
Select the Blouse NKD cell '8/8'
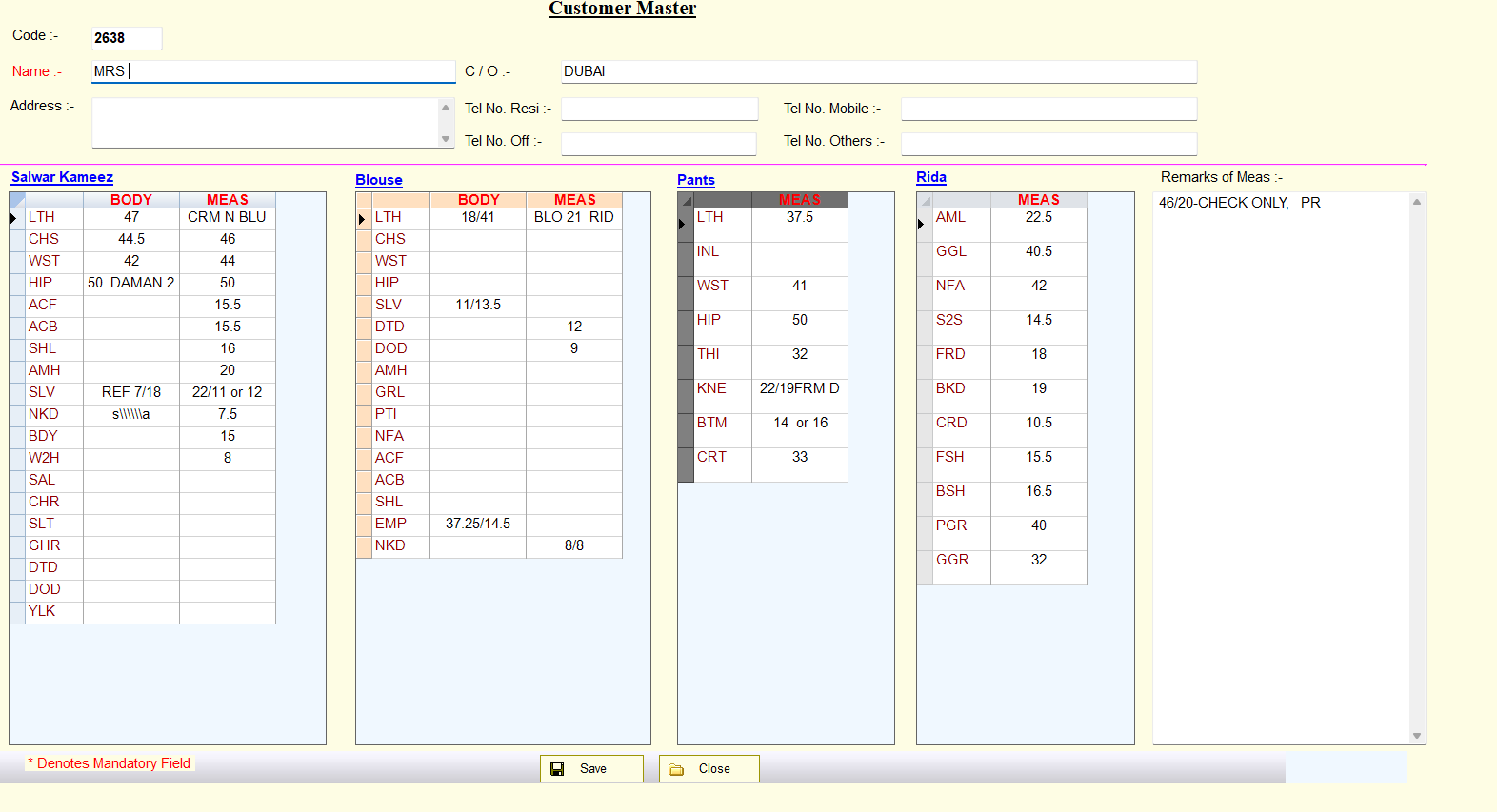tap(574, 546)
